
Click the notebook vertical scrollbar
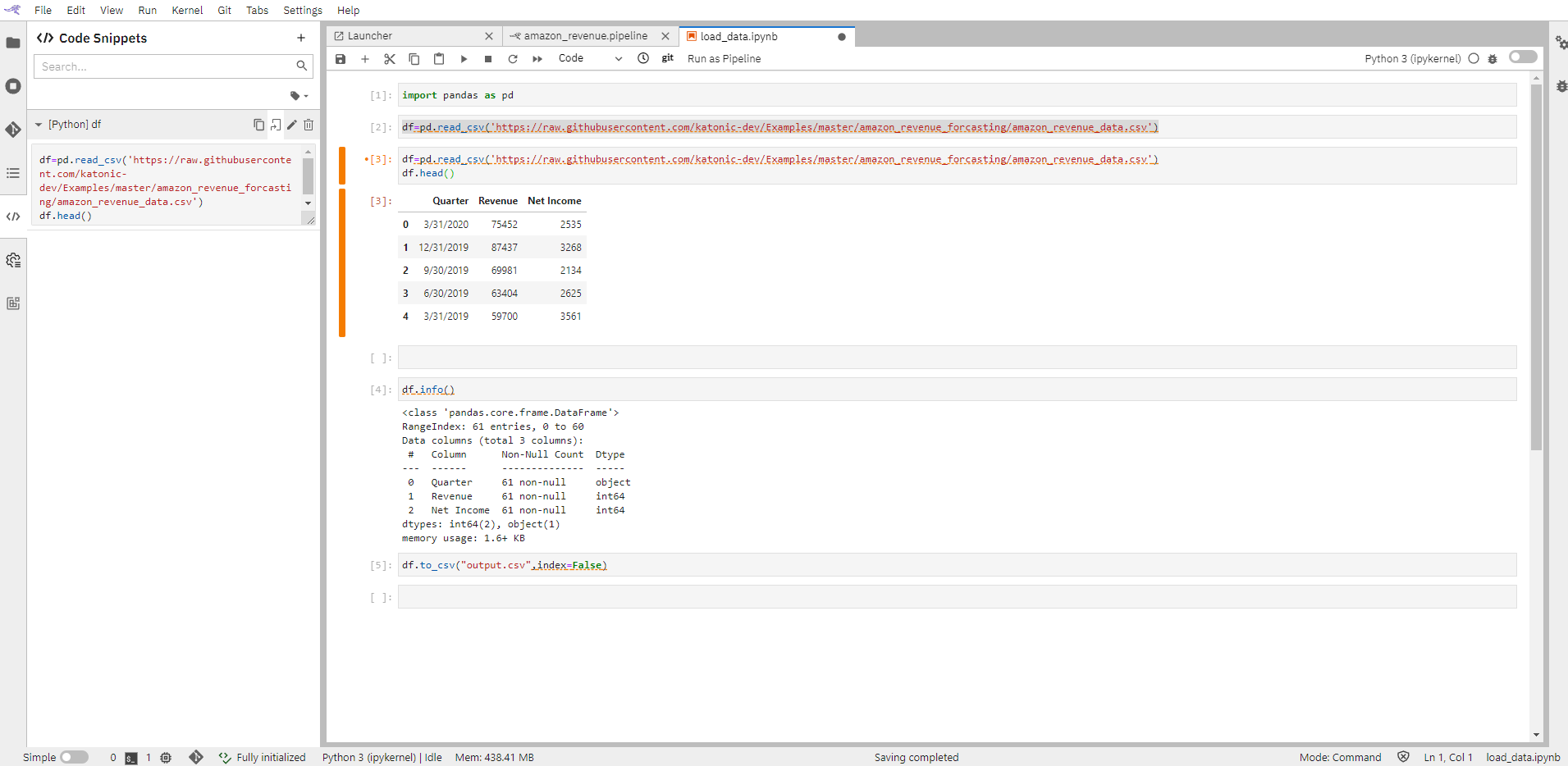pyautogui.click(x=1536, y=267)
